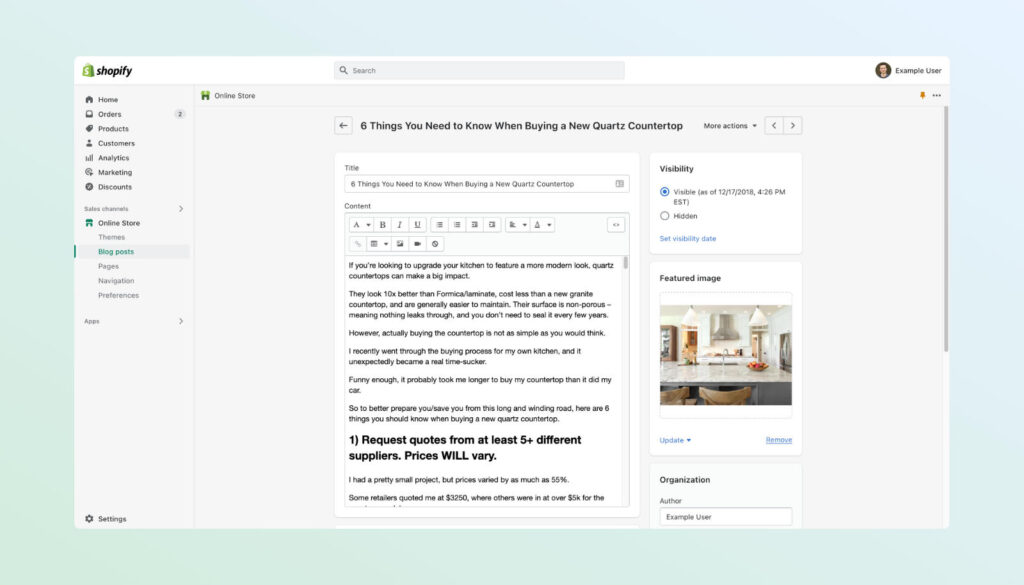This screenshot has width=1024, height=585.
Task: Open the More actions dropdown
Action: [x=729, y=125]
